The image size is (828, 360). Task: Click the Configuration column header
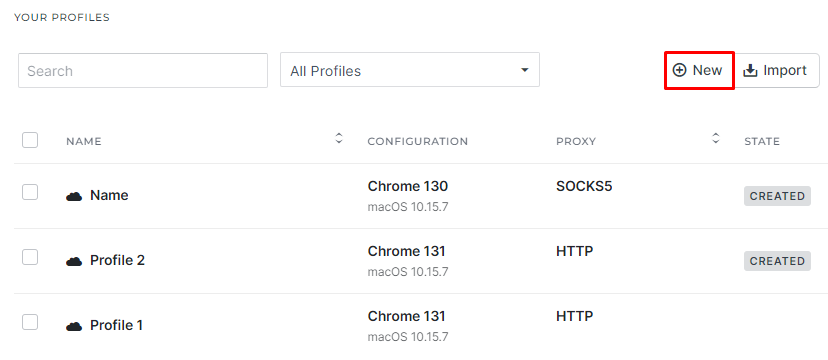(x=418, y=141)
